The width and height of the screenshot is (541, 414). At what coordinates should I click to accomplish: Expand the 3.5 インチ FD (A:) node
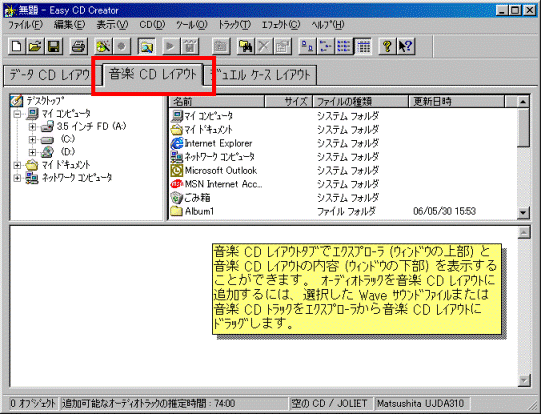[x=32, y=127]
